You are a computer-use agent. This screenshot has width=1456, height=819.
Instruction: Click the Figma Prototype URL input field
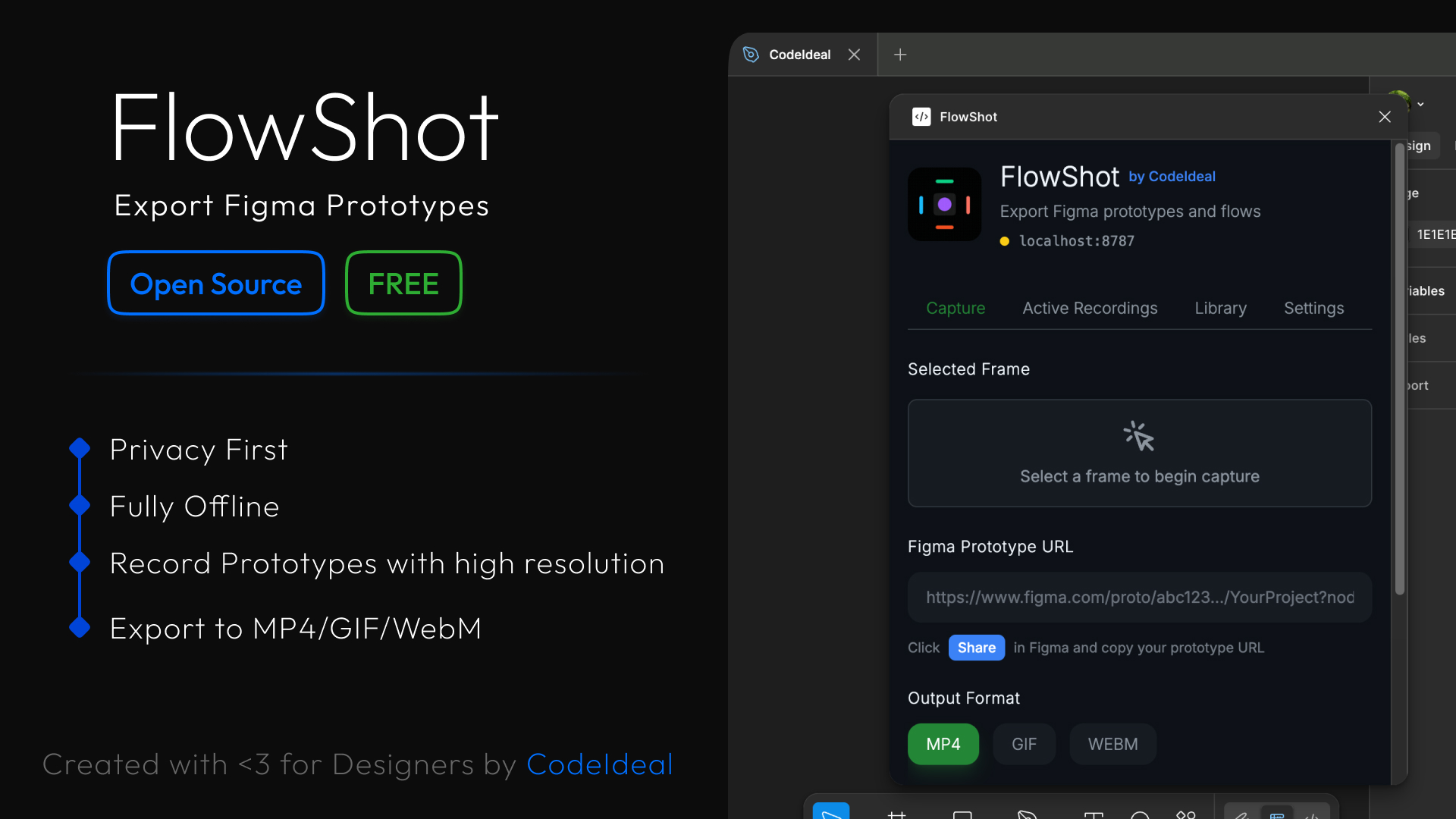click(1139, 597)
